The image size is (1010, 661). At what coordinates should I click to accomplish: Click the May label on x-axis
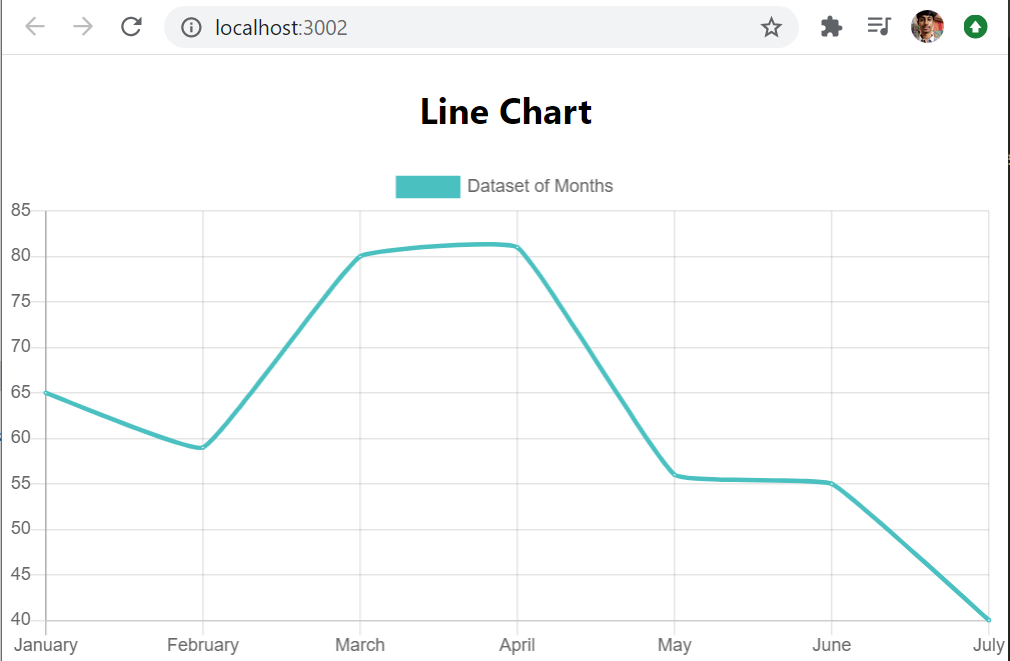[674, 645]
